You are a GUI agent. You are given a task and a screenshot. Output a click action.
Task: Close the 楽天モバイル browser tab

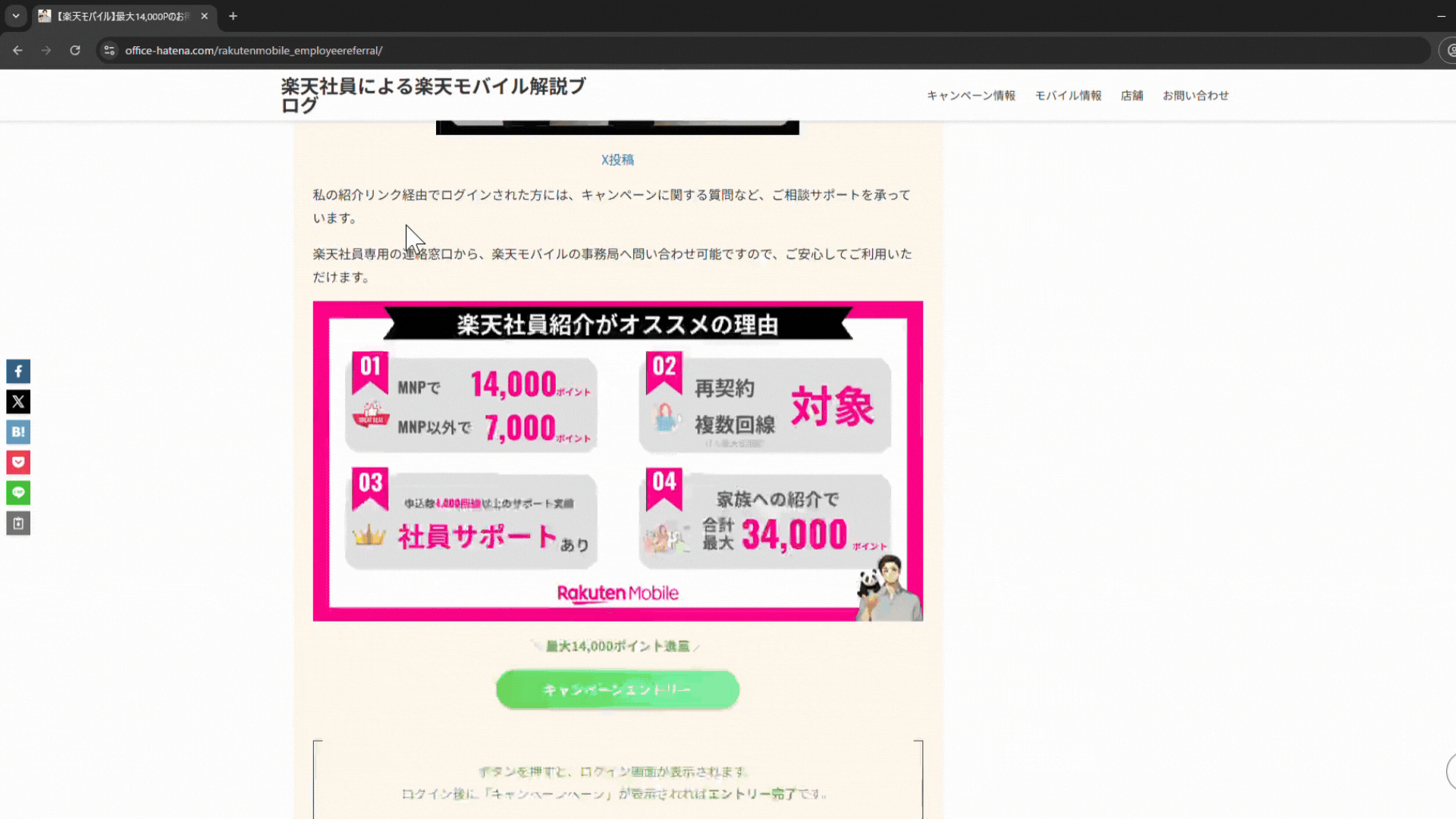[x=204, y=16]
